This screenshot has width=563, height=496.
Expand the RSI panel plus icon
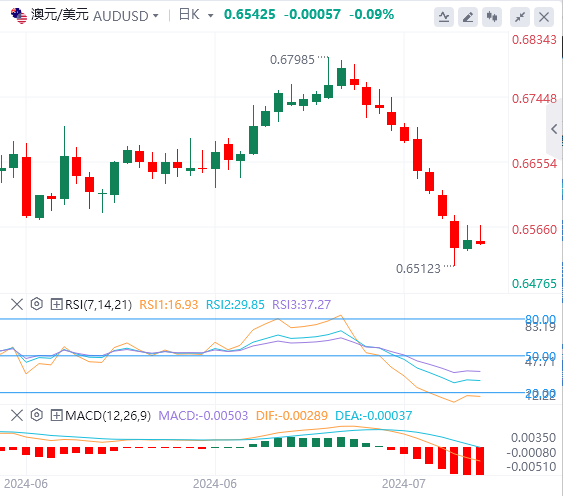[56, 305]
